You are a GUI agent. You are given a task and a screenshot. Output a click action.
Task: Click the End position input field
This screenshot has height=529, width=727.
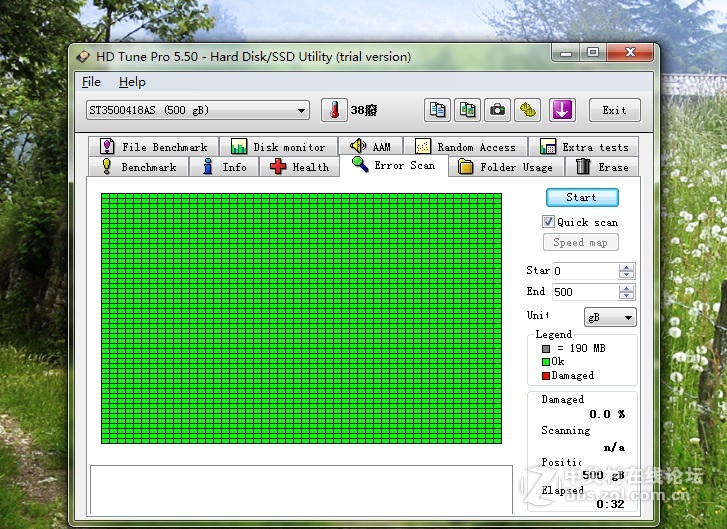click(585, 292)
